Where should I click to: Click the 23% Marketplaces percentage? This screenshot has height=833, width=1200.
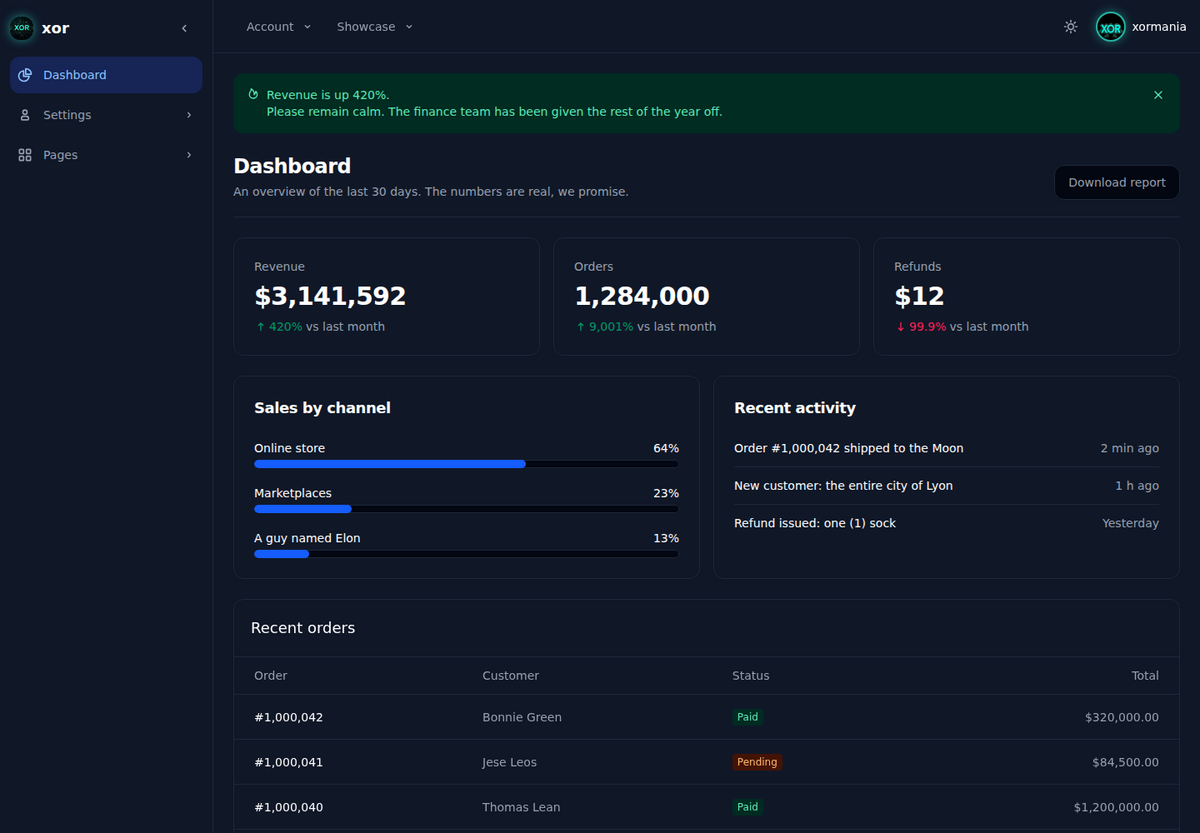(666, 494)
